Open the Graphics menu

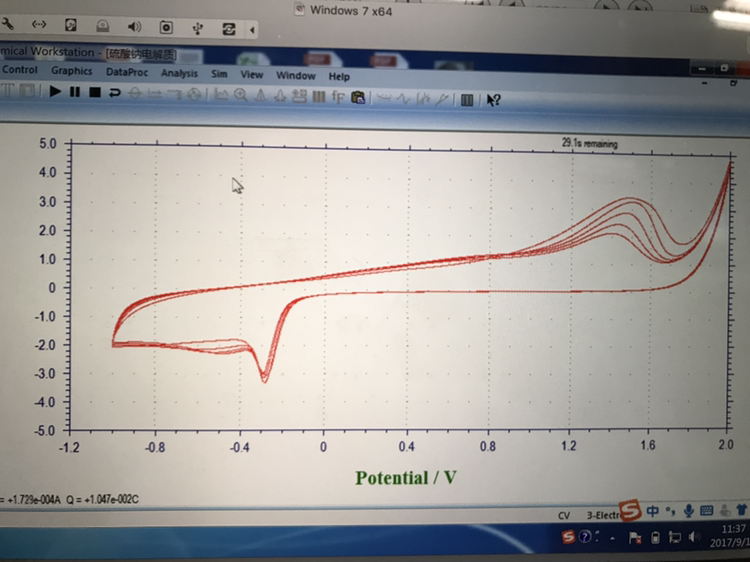pyautogui.click(x=72, y=71)
